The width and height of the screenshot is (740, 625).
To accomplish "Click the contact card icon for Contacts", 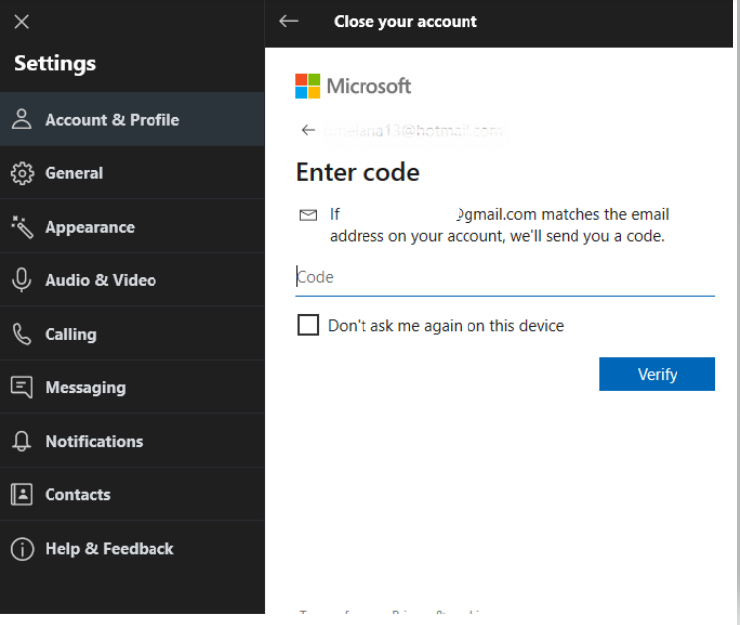I will tap(22, 494).
